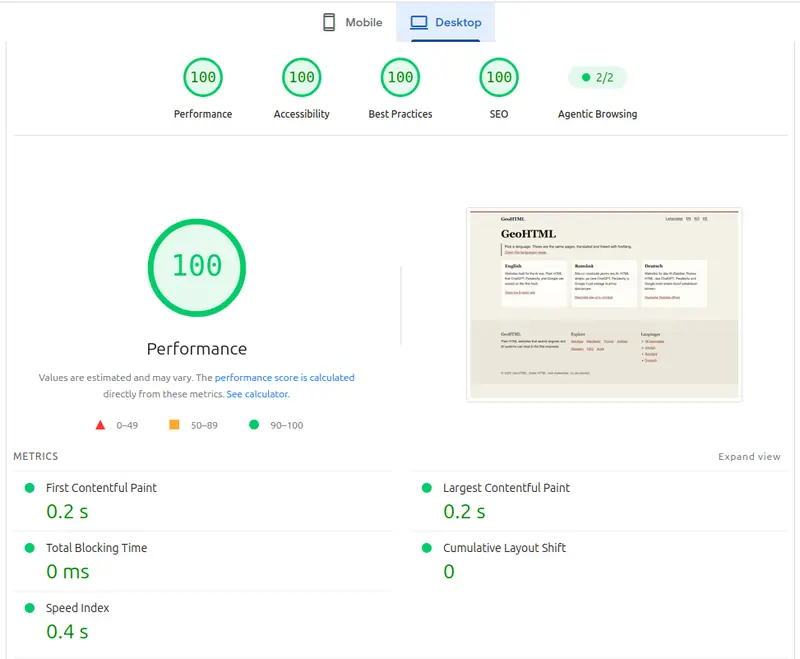Image resolution: width=800 pixels, height=659 pixels.
Task: Click the Accessibility label
Action: pyautogui.click(x=302, y=114)
